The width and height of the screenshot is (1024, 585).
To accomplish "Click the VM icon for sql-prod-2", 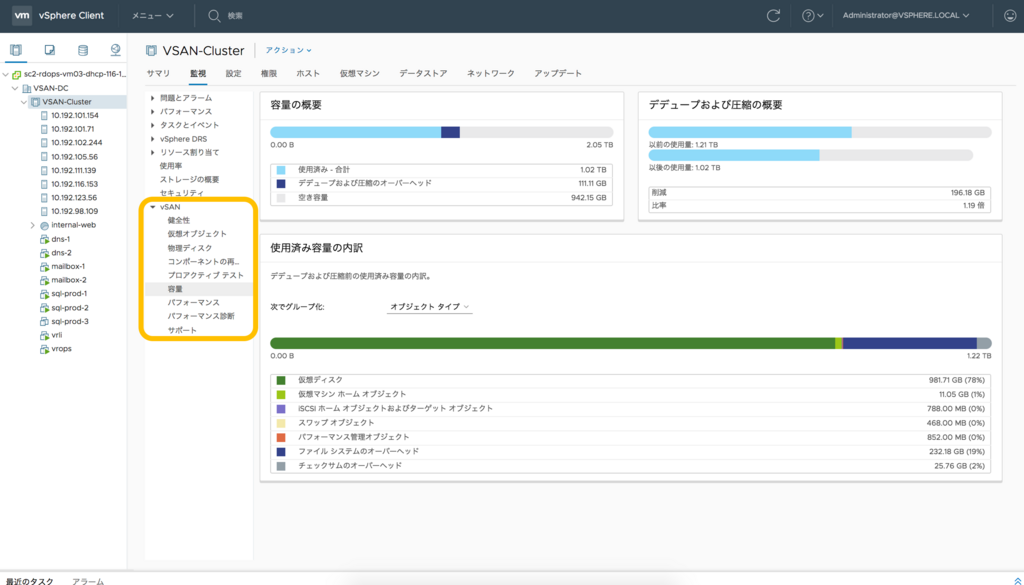I will pos(44,308).
